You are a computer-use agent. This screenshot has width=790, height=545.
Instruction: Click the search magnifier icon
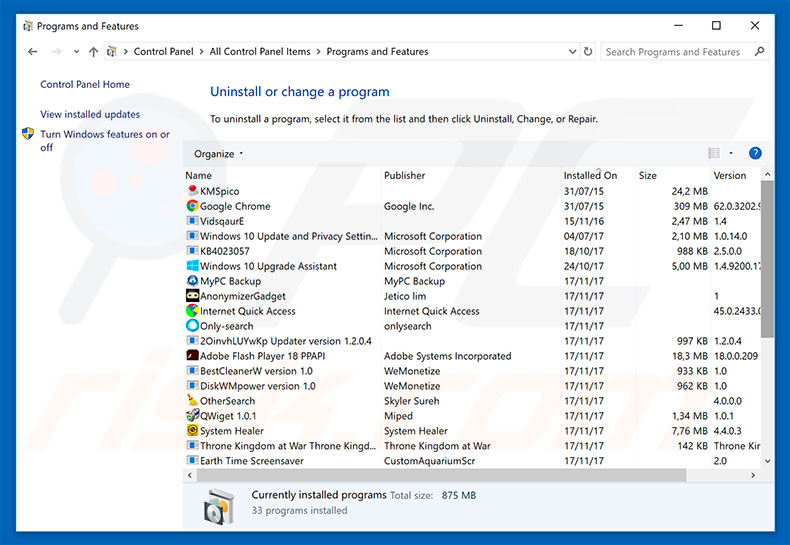coord(759,51)
